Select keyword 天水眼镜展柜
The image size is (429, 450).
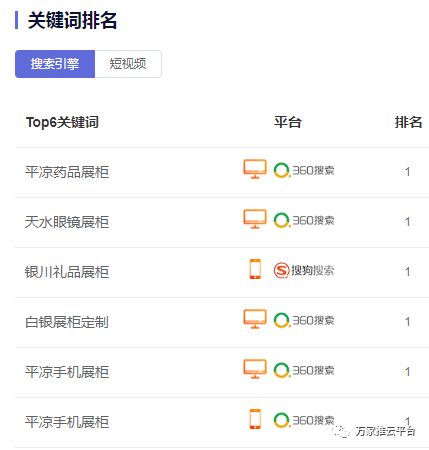[x=67, y=222]
